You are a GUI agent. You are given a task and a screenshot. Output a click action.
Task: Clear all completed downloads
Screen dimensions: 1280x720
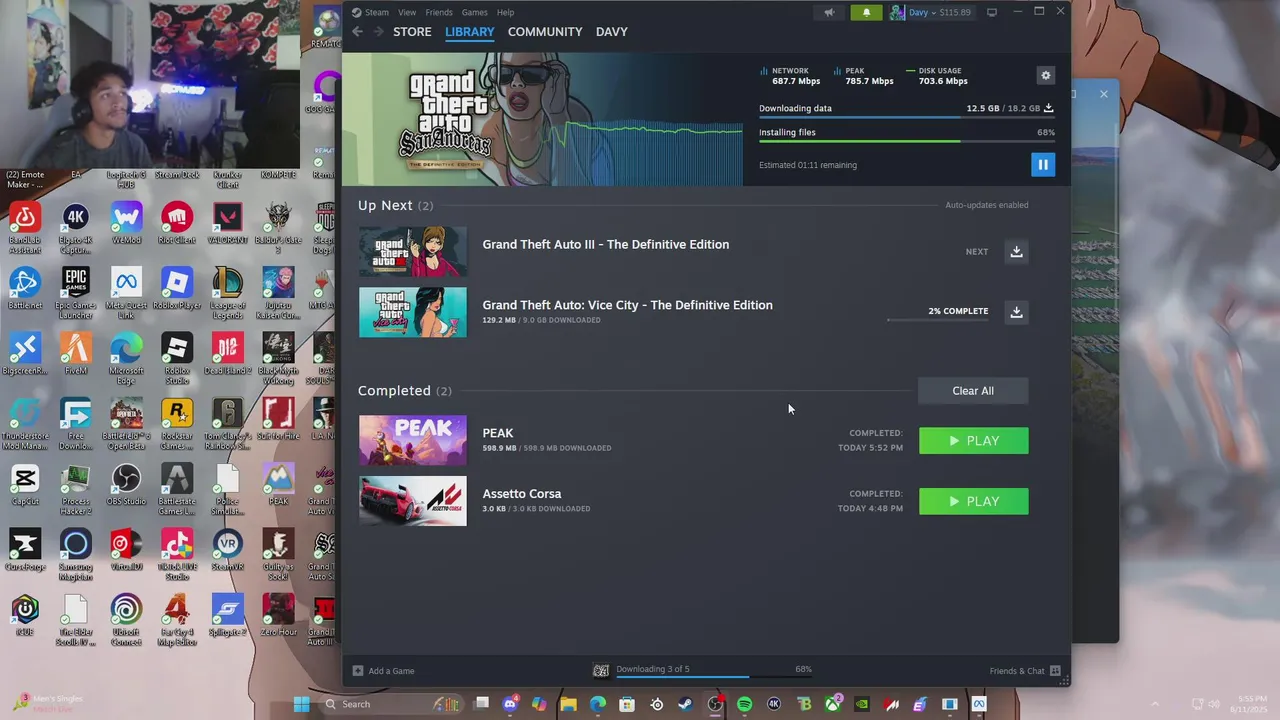coord(973,391)
